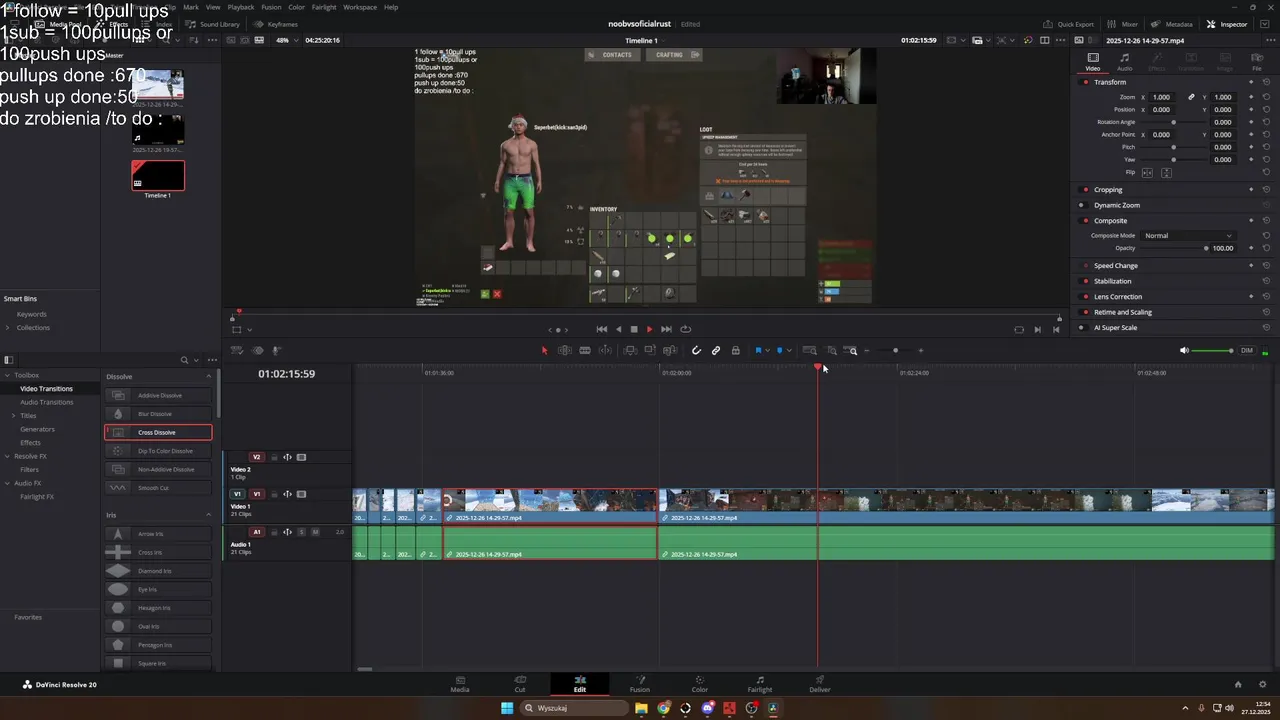The width and height of the screenshot is (1280, 720).
Task: Expand the Titles toolbox category
Action: coord(14,415)
